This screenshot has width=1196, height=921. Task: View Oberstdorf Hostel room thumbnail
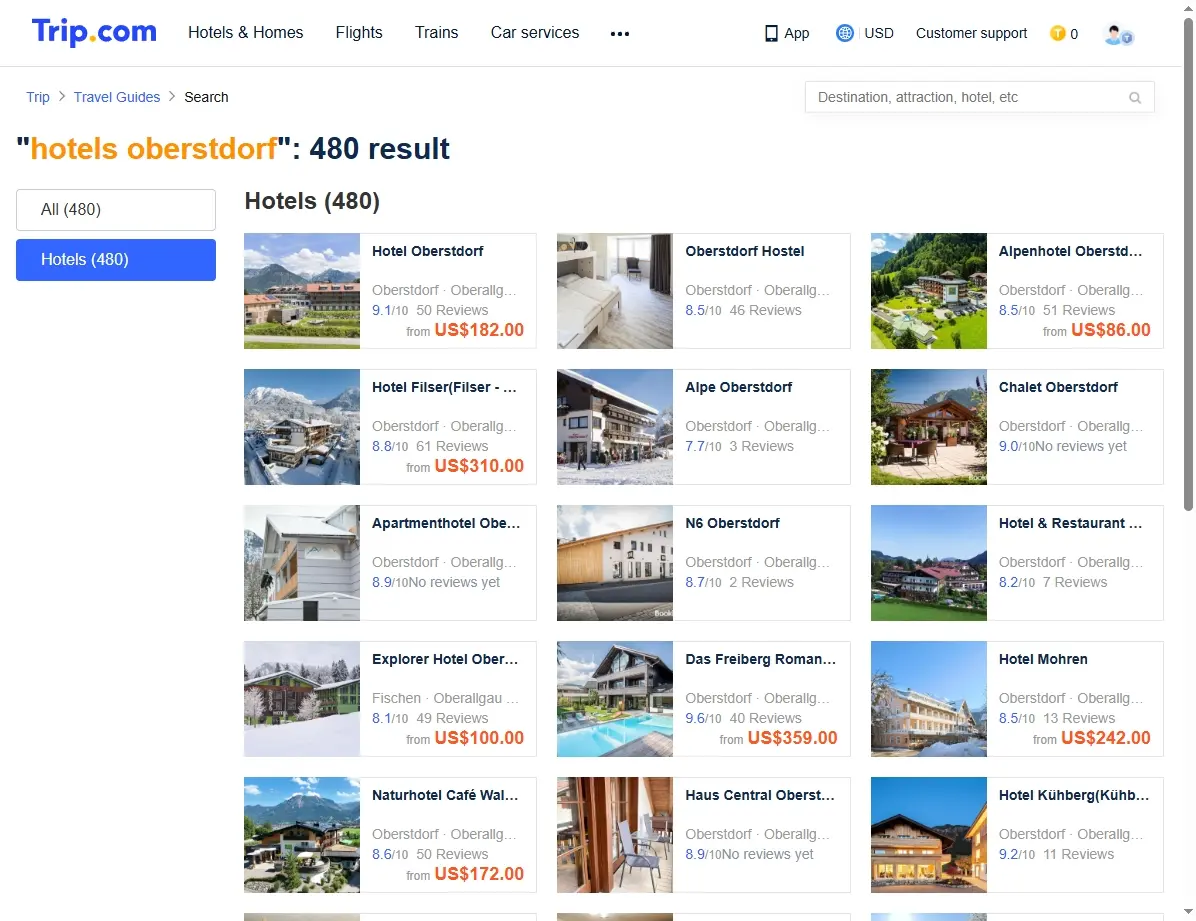coord(615,291)
